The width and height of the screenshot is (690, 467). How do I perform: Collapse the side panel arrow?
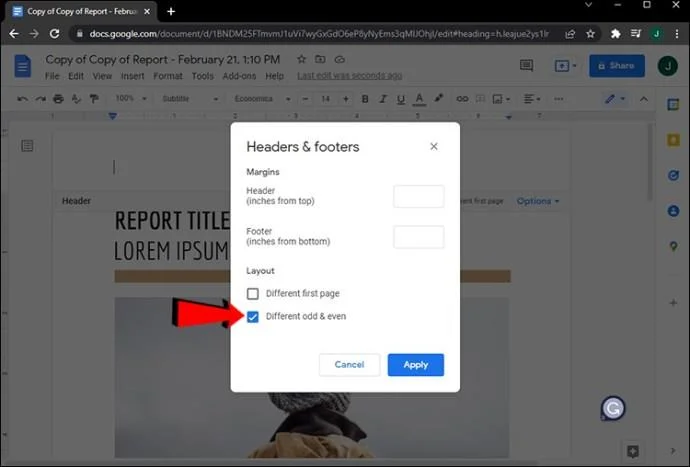(673, 451)
